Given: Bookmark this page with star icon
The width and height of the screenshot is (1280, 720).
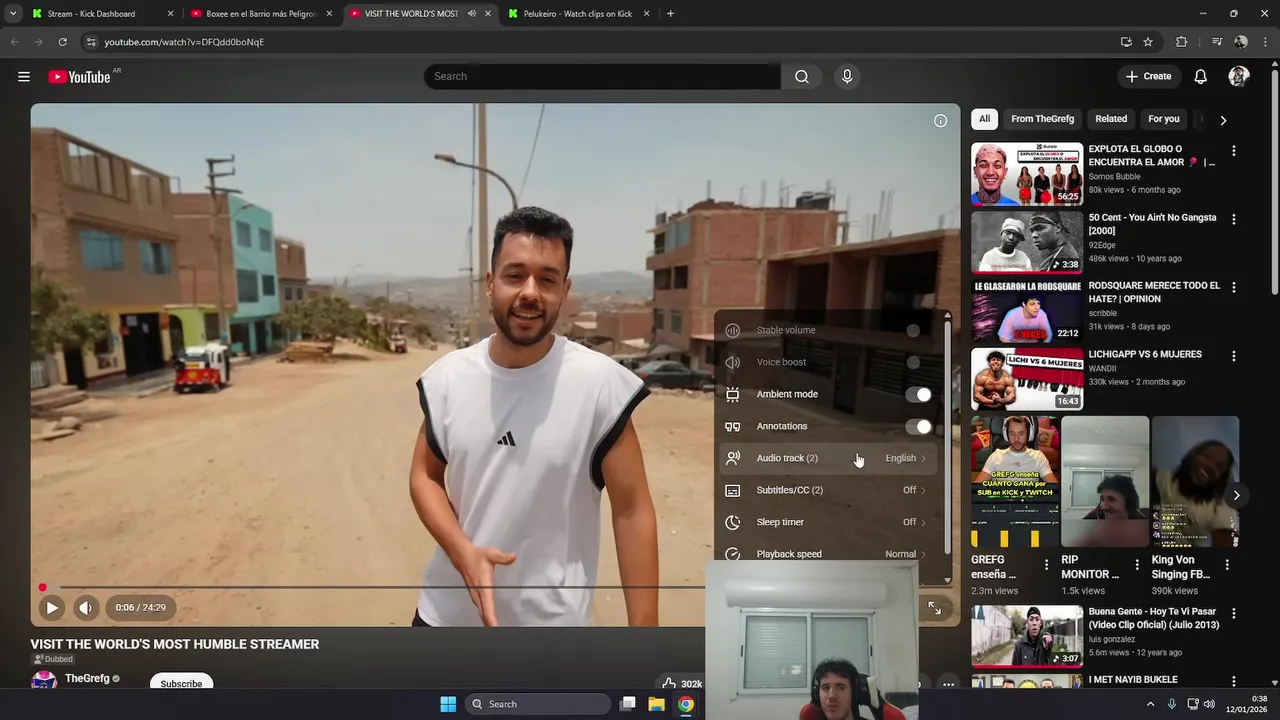Looking at the screenshot, I should pos(1148,42).
